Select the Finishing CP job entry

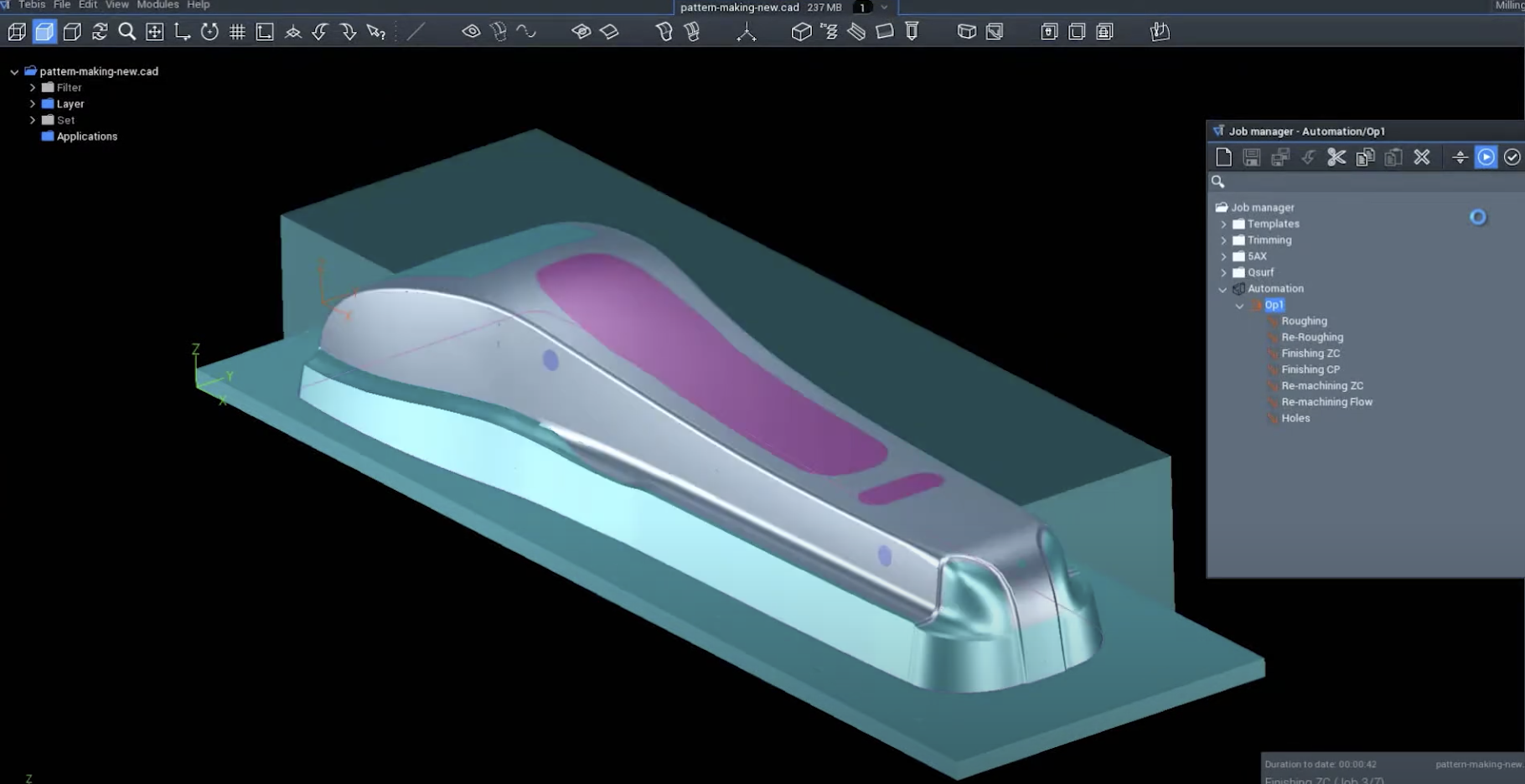1310,369
